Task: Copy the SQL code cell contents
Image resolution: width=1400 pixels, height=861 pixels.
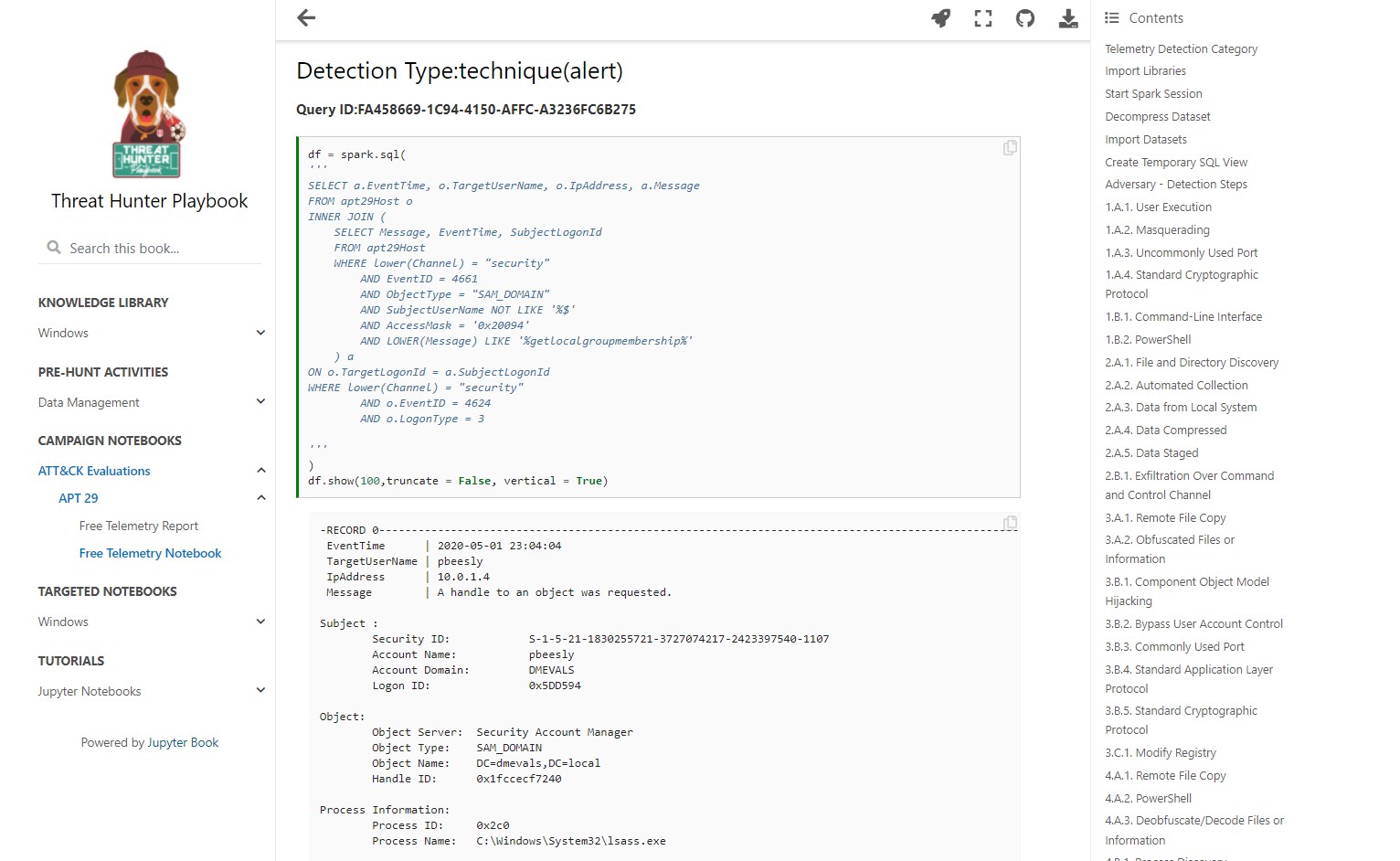Action: tap(1009, 148)
